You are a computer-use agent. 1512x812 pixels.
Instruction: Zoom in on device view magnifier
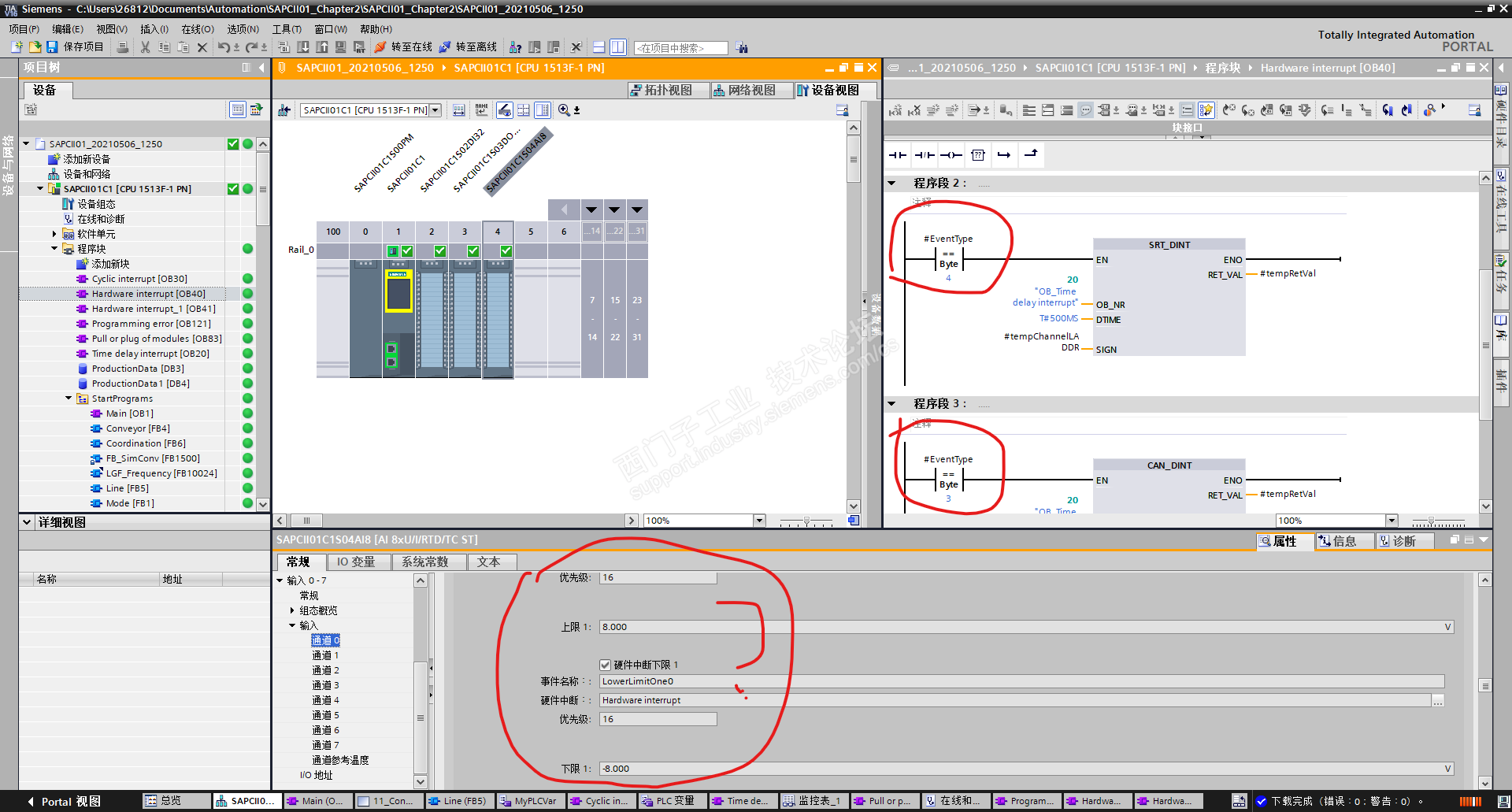(565, 110)
